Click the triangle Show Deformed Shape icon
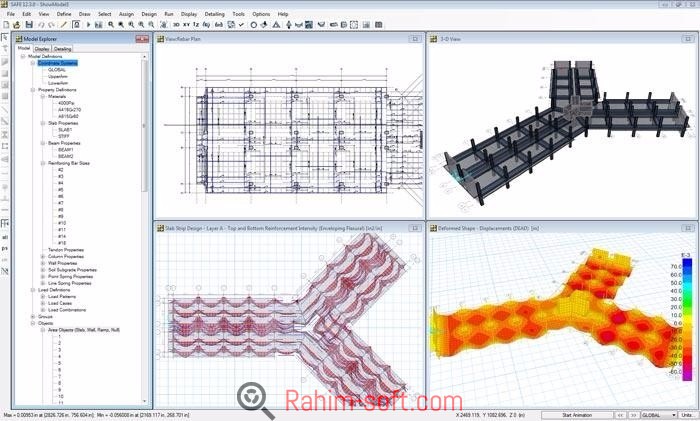 pos(276,25)
